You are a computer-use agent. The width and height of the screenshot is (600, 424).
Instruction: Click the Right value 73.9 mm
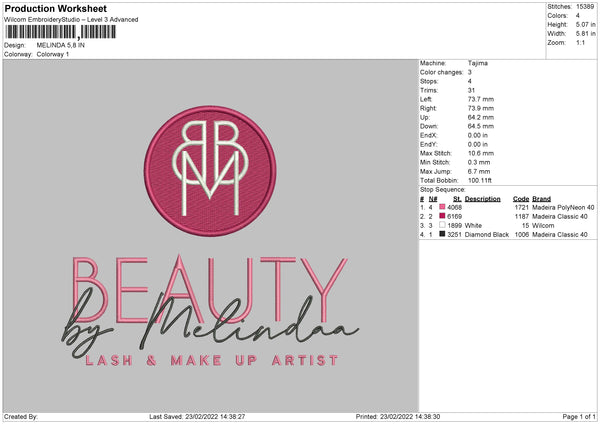coord(481,108)
